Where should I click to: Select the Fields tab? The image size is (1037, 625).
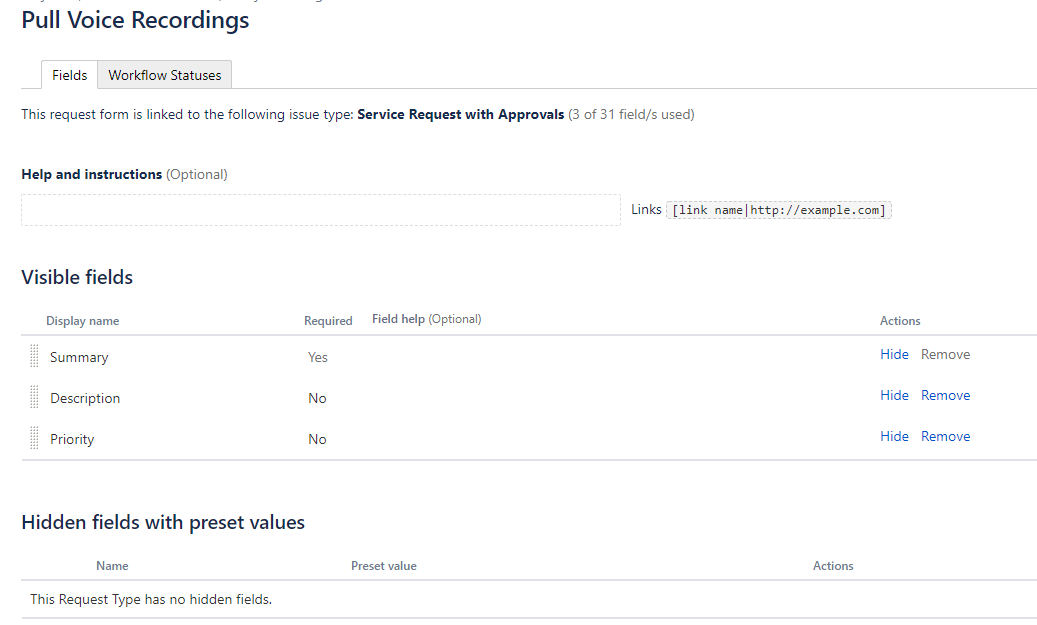[69, 75]
